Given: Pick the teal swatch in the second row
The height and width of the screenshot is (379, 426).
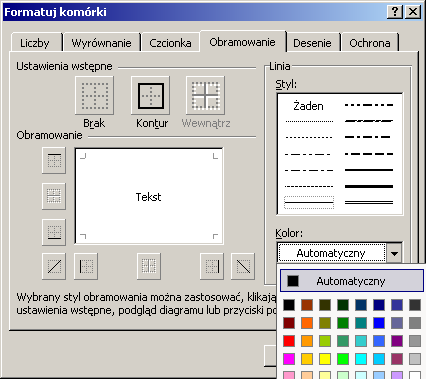Looking at the screenshot, I should (x=361, y=323).
